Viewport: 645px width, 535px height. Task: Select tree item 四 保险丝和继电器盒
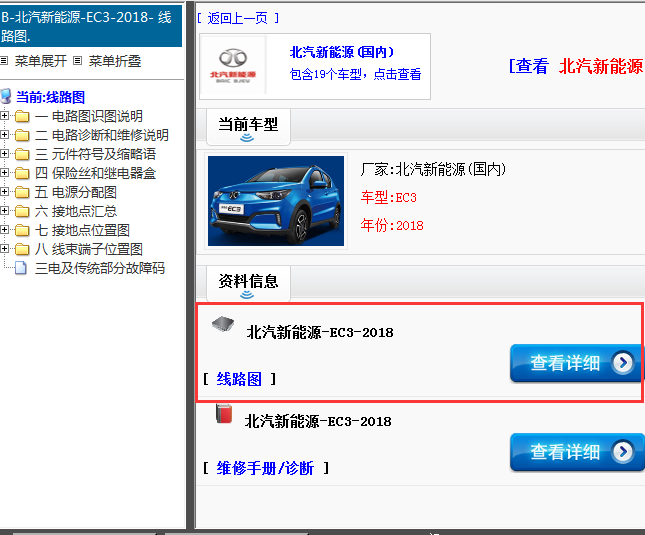click(95, 173)
